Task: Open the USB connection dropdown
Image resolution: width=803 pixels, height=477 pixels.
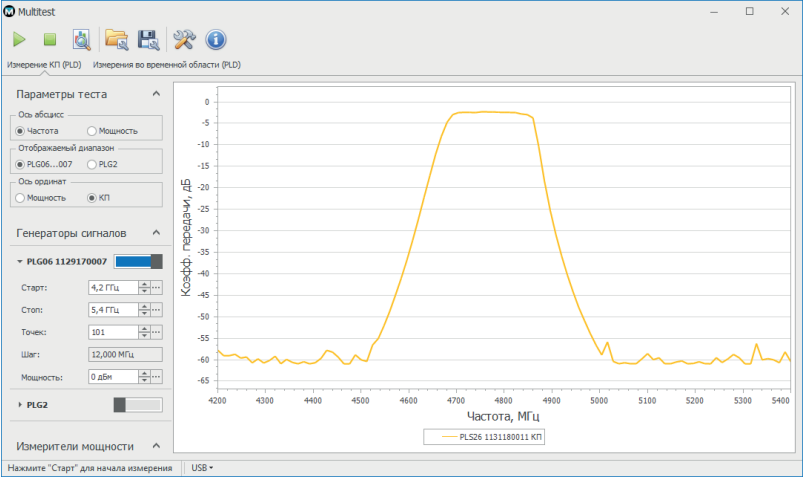Action: pyautogui.click(x=202, y=468)
